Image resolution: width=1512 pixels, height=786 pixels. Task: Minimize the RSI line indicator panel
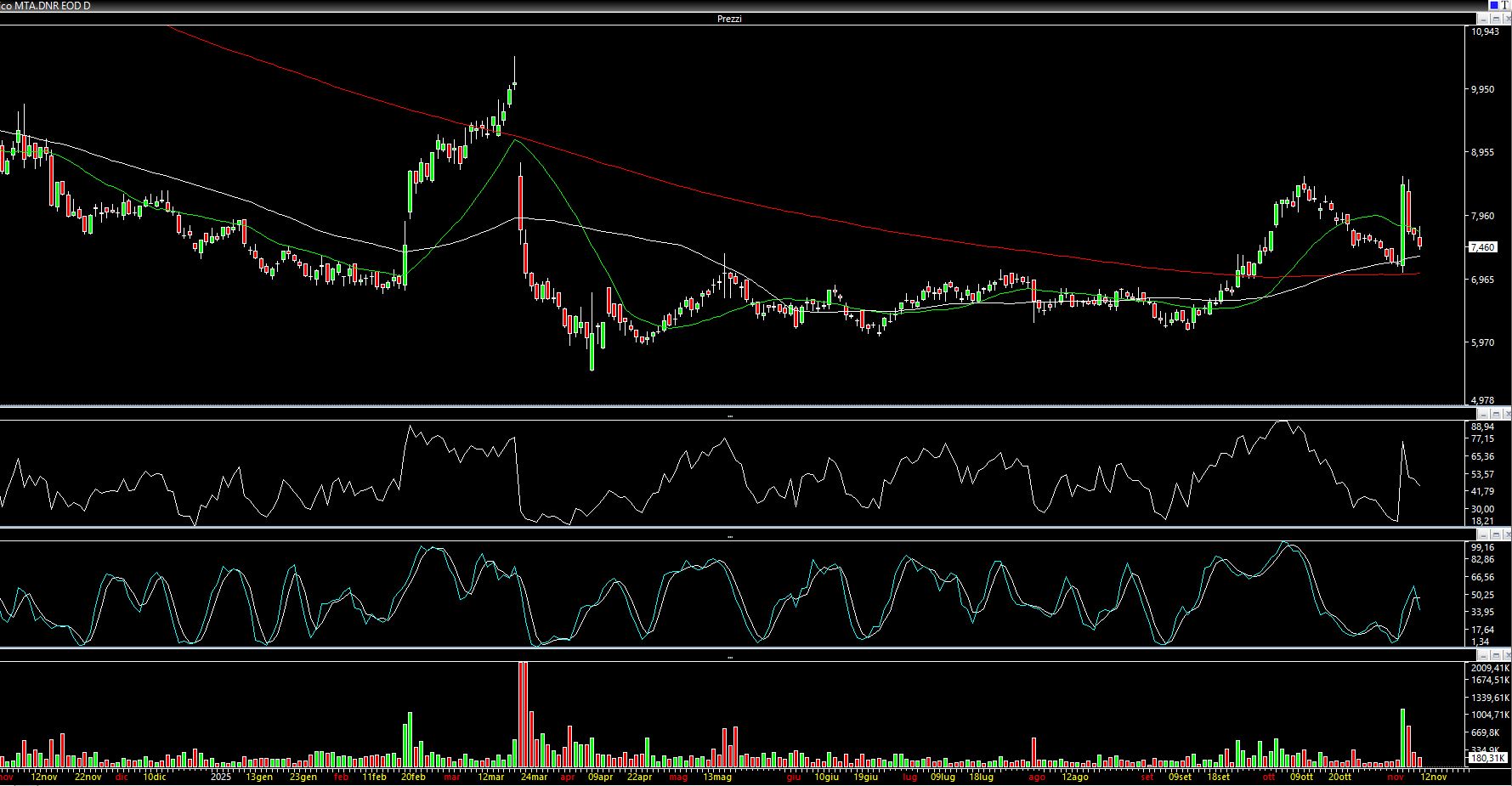click(1483, 414)
